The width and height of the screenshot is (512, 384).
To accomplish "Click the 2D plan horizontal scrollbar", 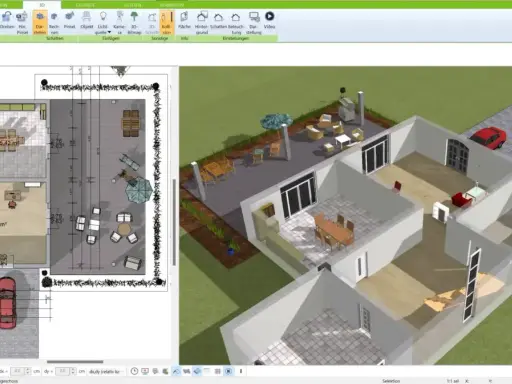I will click(x=75, y=362).
